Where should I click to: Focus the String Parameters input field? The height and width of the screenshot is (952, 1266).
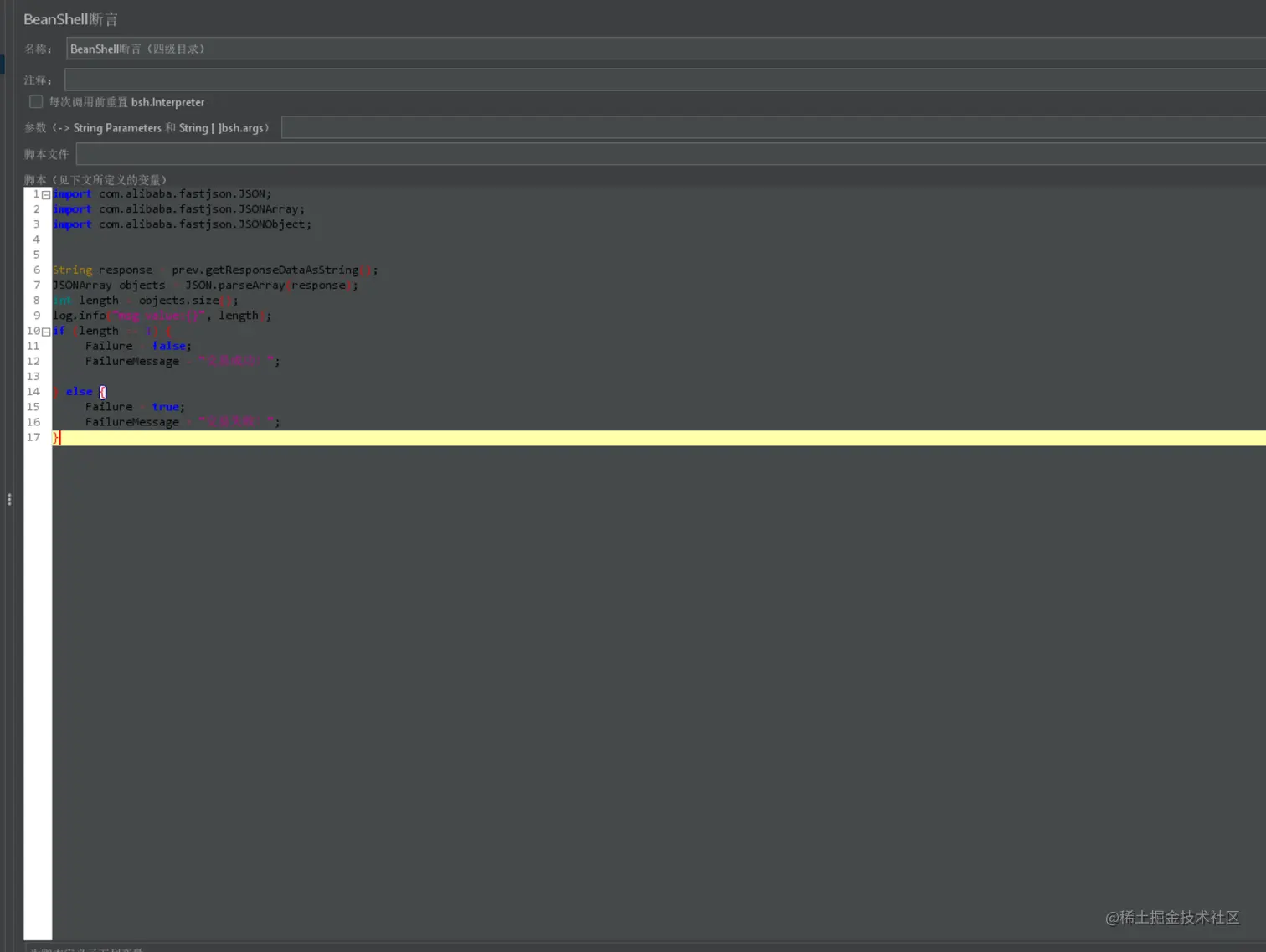coord(774,127)
